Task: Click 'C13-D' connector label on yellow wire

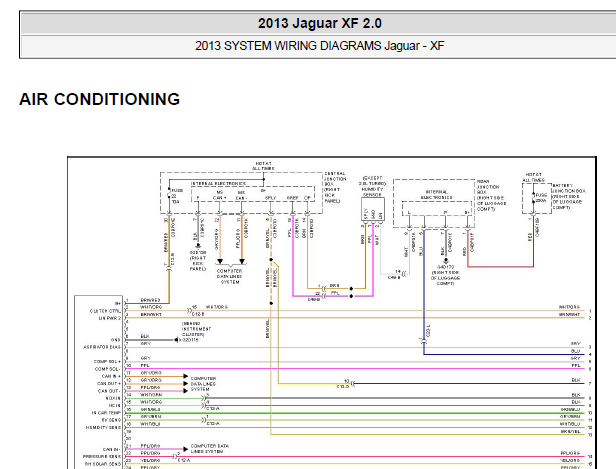Action: pyautogui.click(x=343, y=387)
